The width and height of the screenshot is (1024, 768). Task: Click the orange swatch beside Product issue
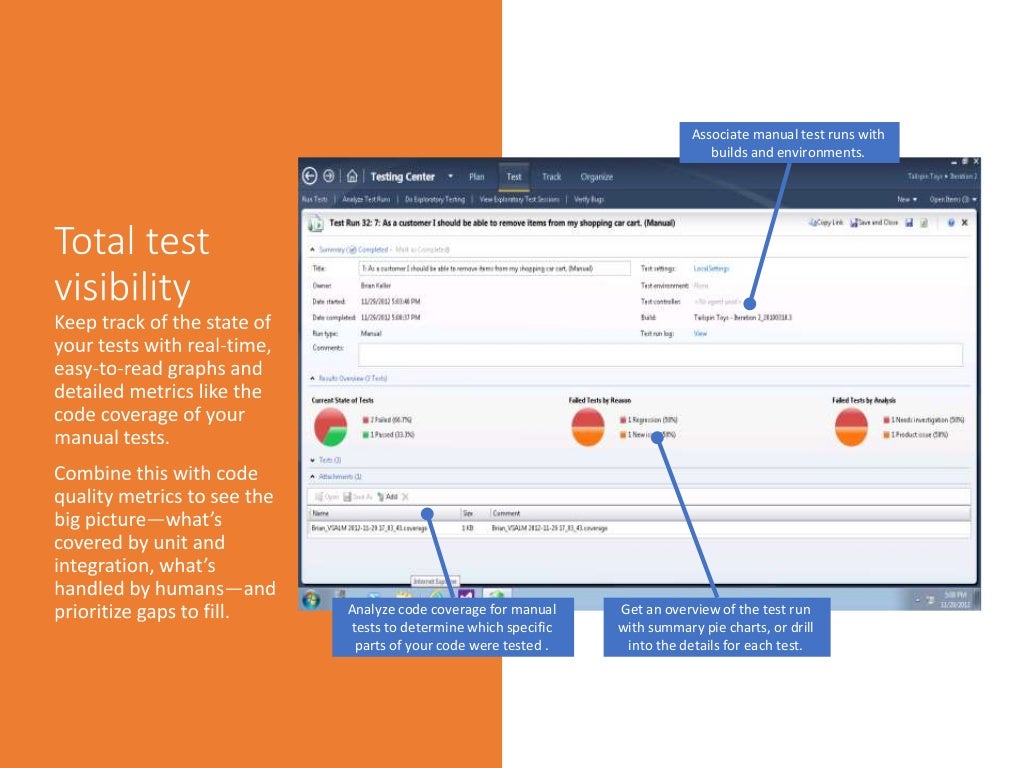[886, 435]
